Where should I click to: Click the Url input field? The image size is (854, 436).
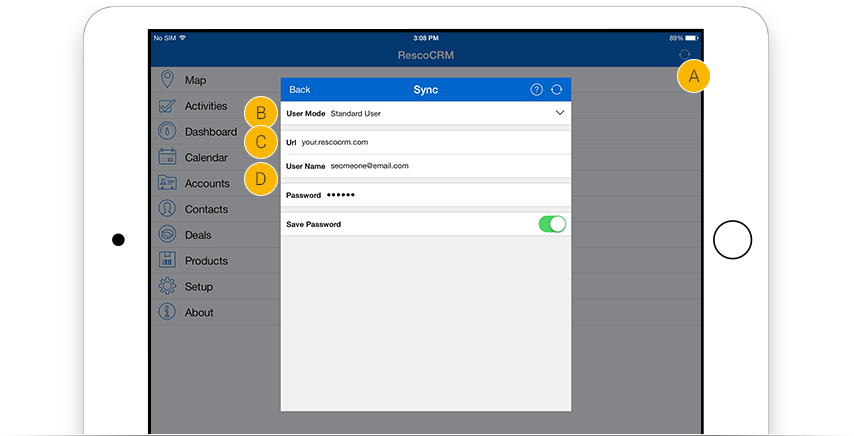430,142
